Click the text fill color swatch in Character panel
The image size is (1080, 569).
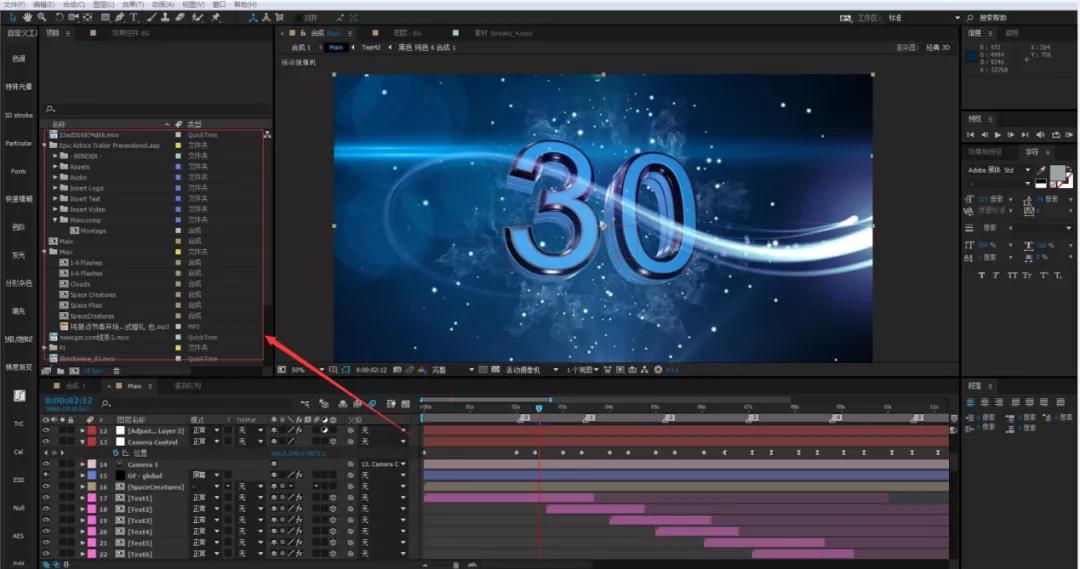(1056, 173)
